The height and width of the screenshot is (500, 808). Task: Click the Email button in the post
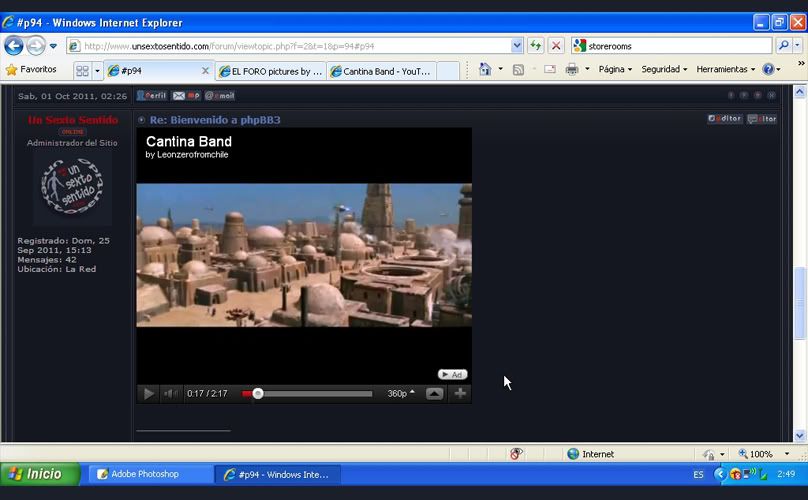pos(220,95)
